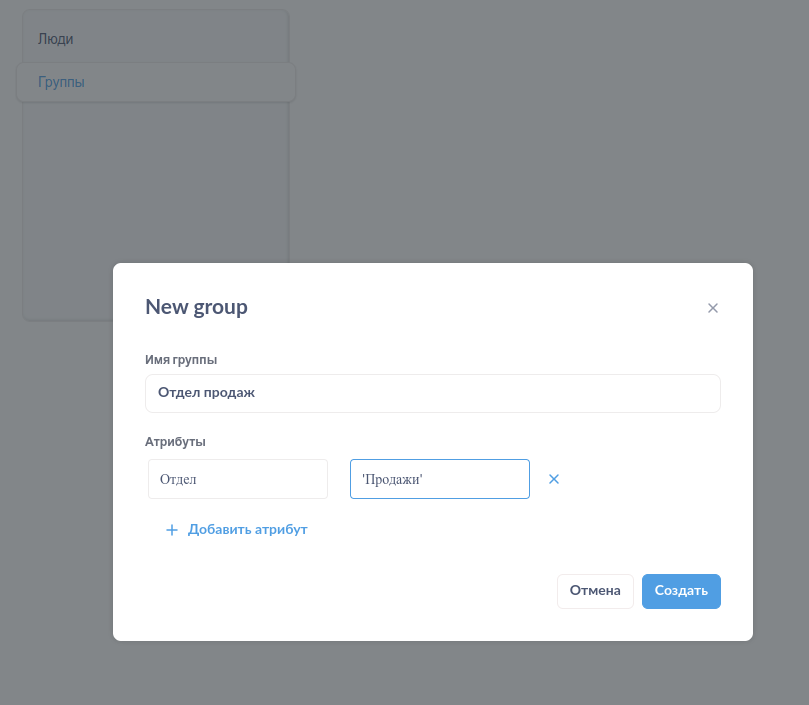This screenshot has width=809, height=705.
Task: Click the Атрибуты section label
Action: coord(175,442)
